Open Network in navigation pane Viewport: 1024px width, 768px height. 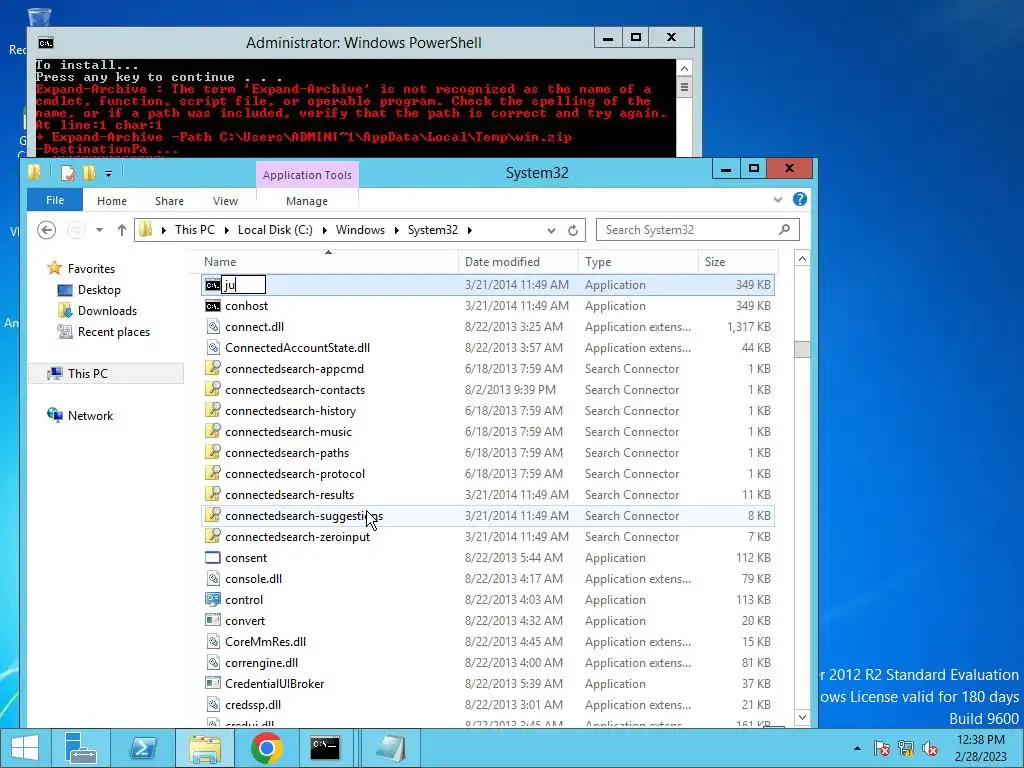tap(90, 415)
